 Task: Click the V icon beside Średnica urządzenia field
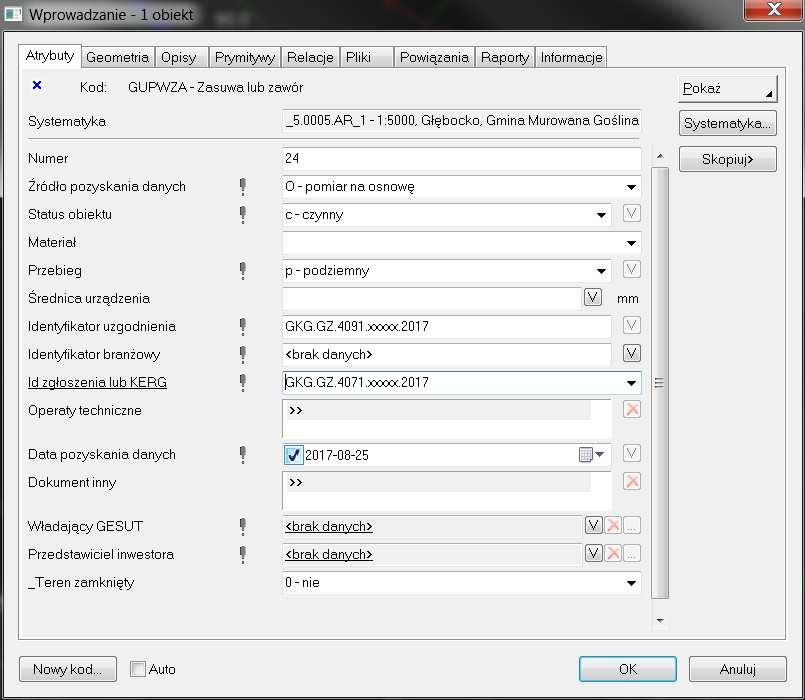(x=592, y=297)
